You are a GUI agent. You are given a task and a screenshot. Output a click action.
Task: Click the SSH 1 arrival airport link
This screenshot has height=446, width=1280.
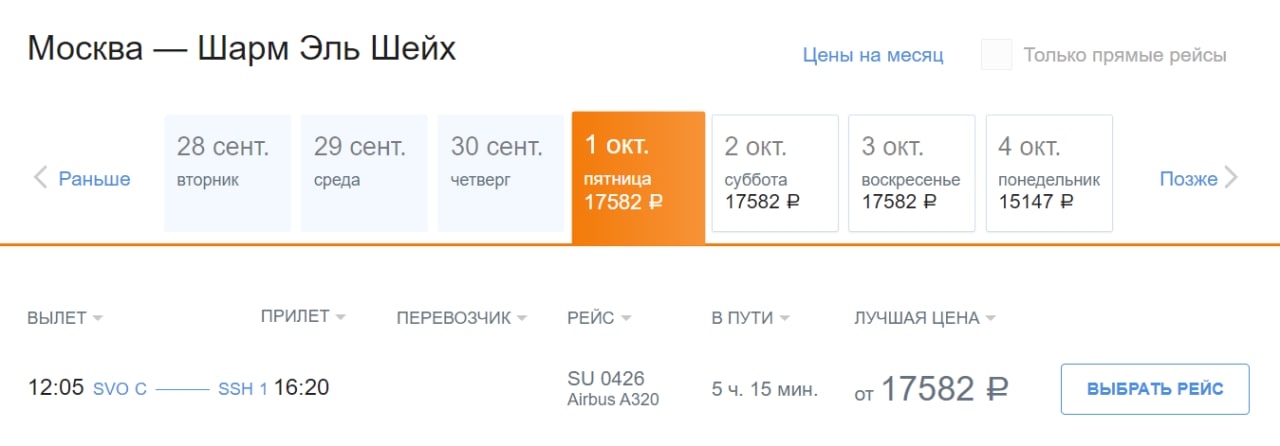(243, 389)
